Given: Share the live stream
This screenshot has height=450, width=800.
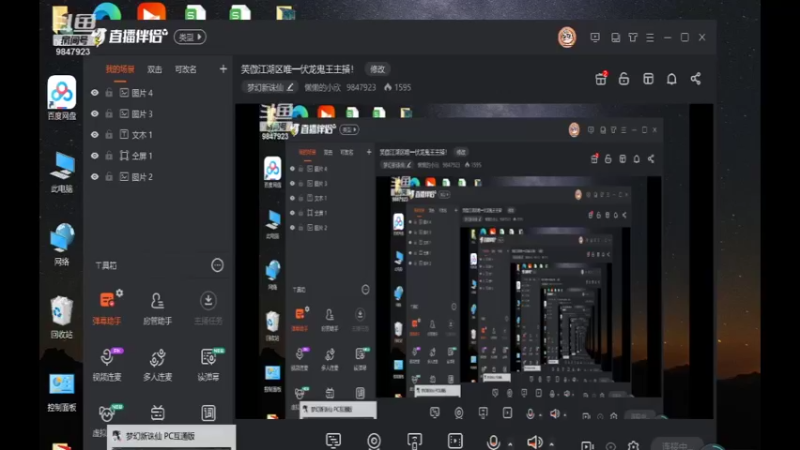Looking at the screenshot, I should pyautogui.click(x=695, y=79).
